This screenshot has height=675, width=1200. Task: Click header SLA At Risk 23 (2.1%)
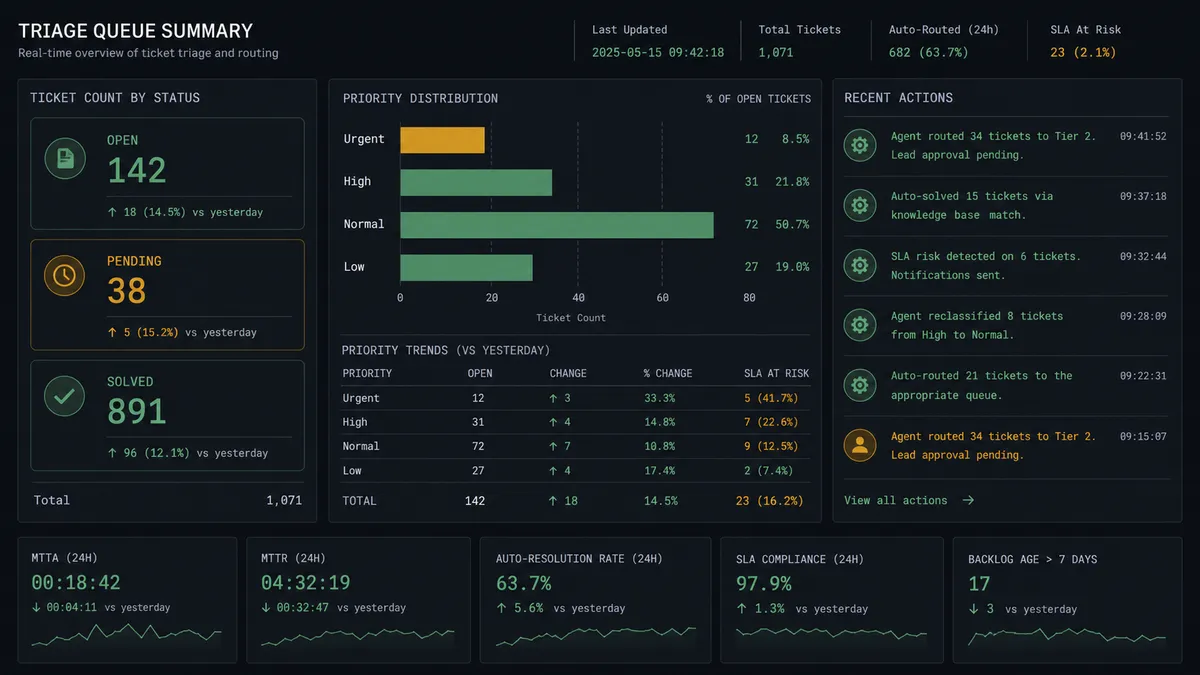coord(1083,52)
